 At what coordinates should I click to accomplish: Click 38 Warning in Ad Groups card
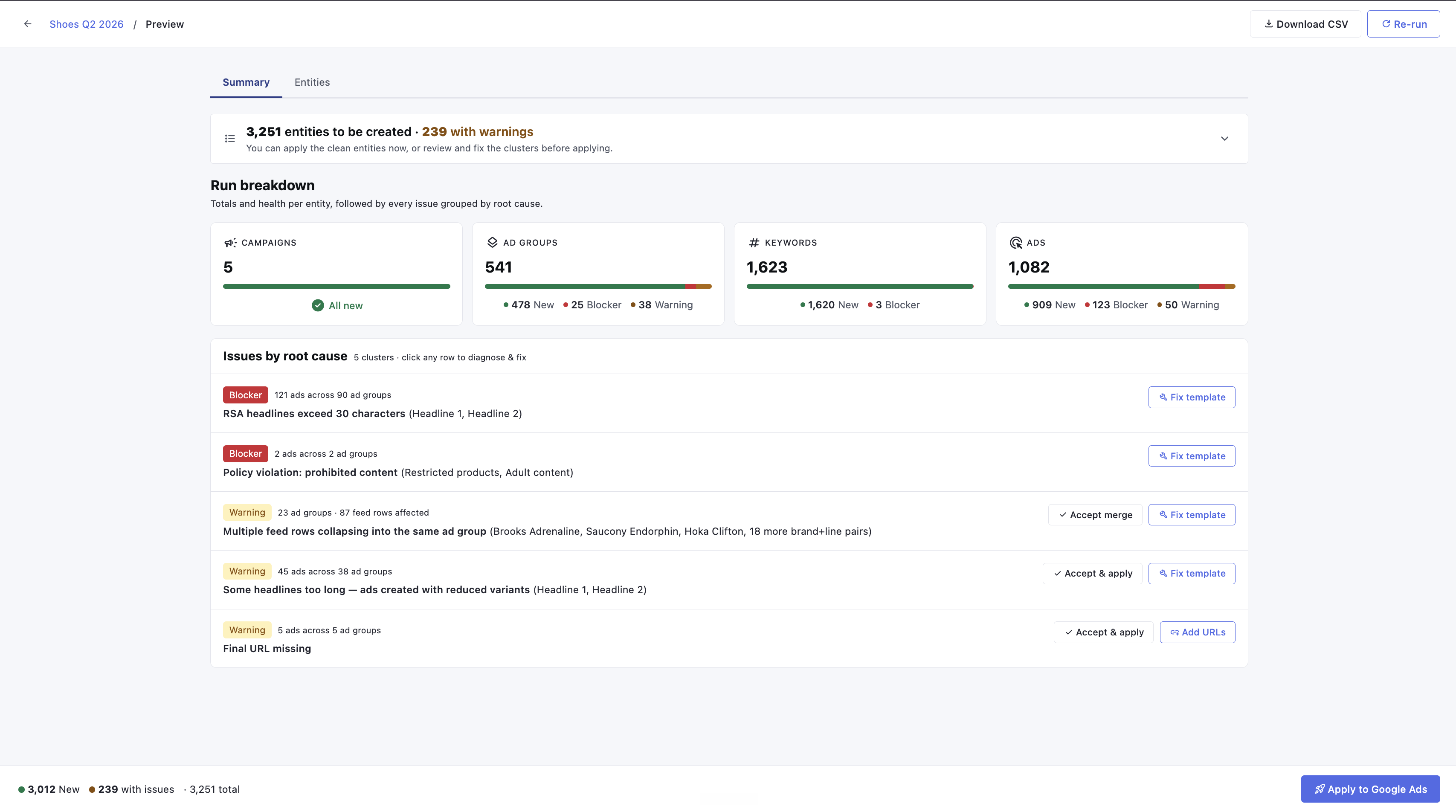(662, 305)
